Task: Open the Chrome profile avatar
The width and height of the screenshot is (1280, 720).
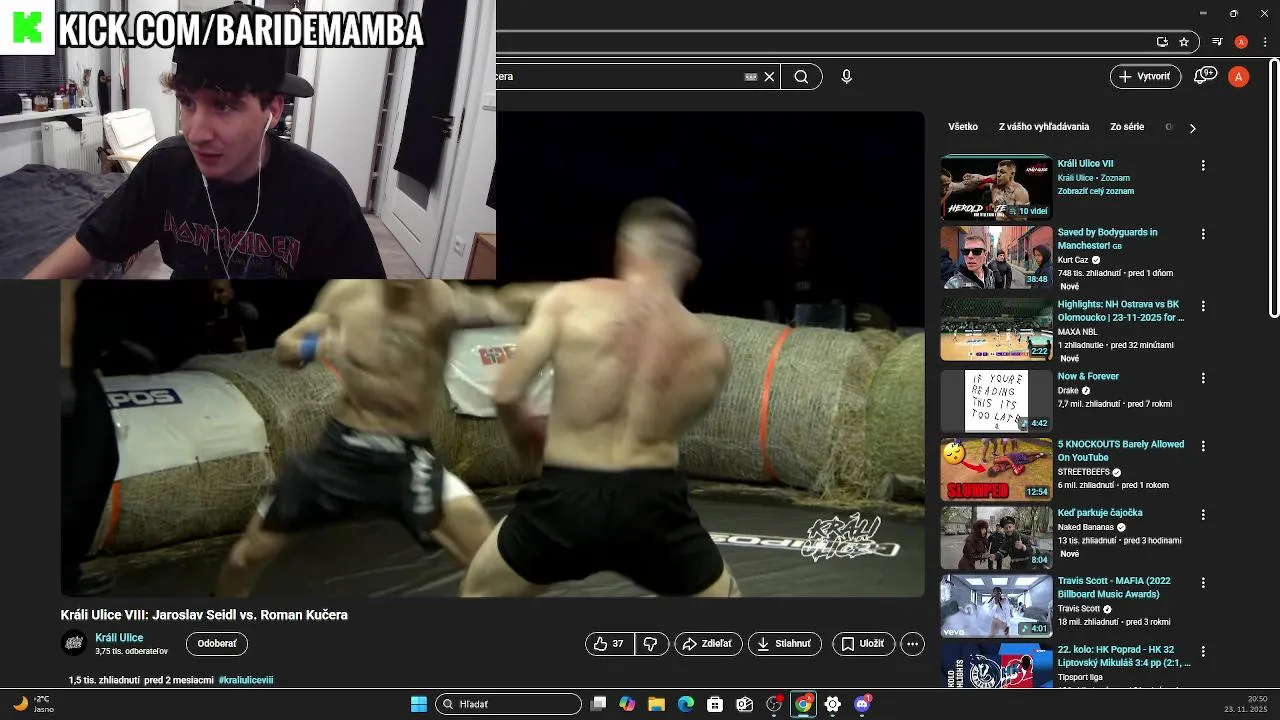Action: [1241, 42]
